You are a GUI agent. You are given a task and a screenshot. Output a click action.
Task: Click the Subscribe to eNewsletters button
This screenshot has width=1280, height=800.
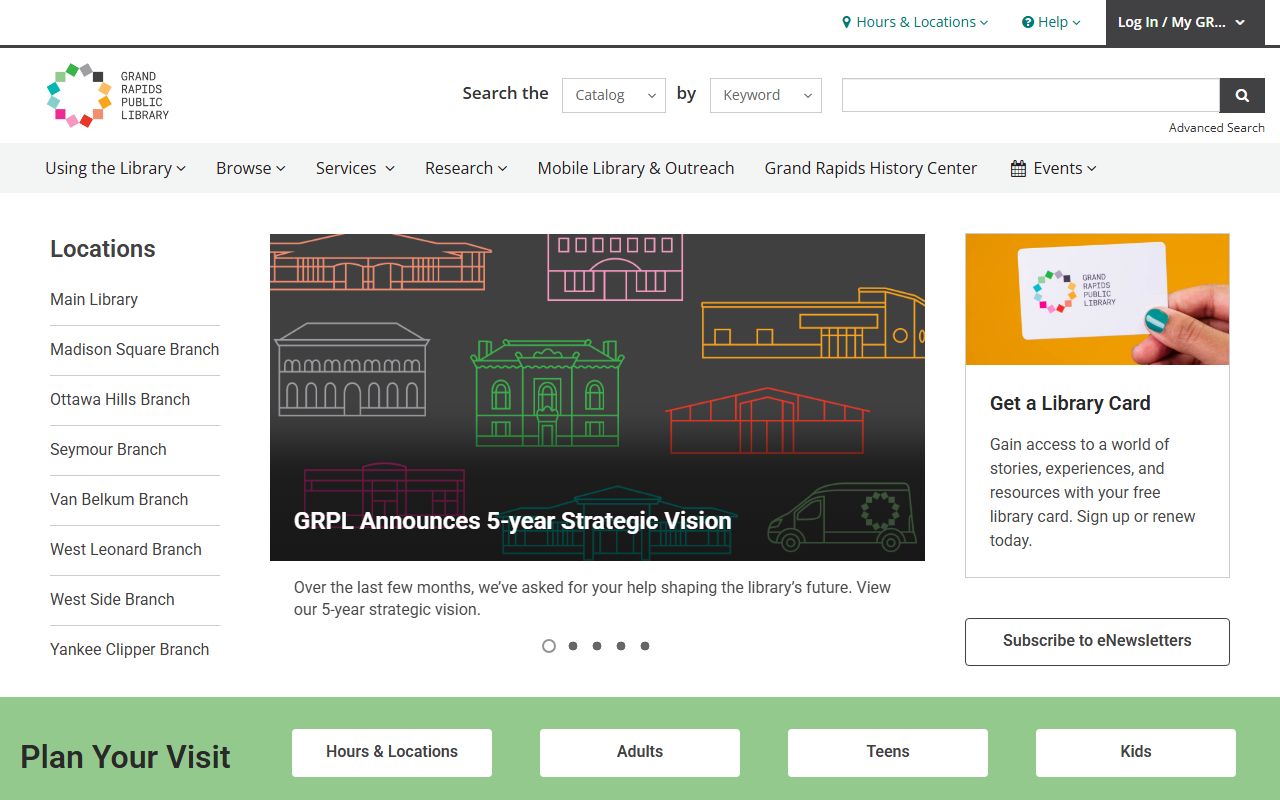(1097, 641)
